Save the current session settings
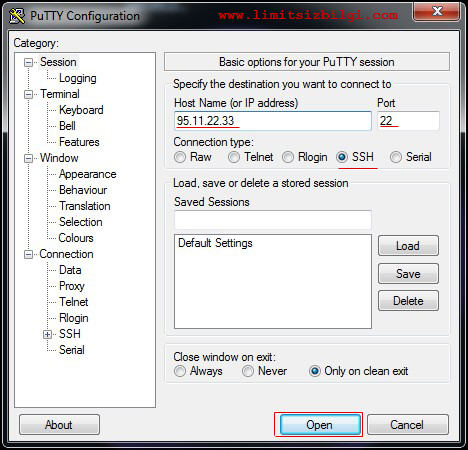The width and height of the screenshot is (468, 450). [408, 274]
